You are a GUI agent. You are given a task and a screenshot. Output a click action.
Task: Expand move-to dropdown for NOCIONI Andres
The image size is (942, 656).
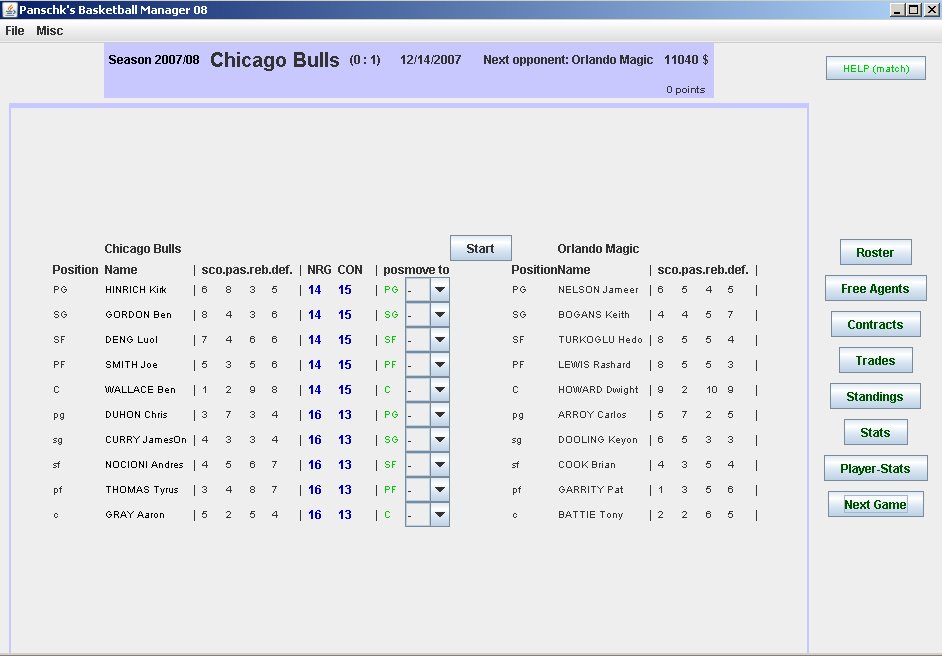[x=440, y=465]
